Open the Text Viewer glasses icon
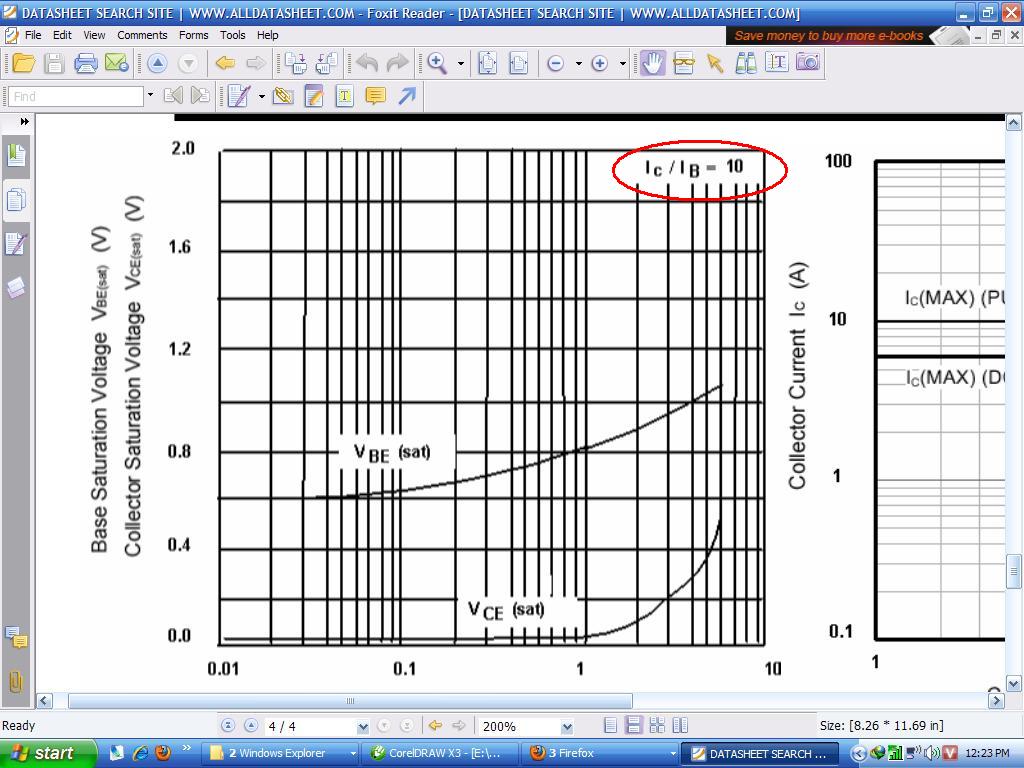Screen dimensions: 1024x768 click(684, 63)
